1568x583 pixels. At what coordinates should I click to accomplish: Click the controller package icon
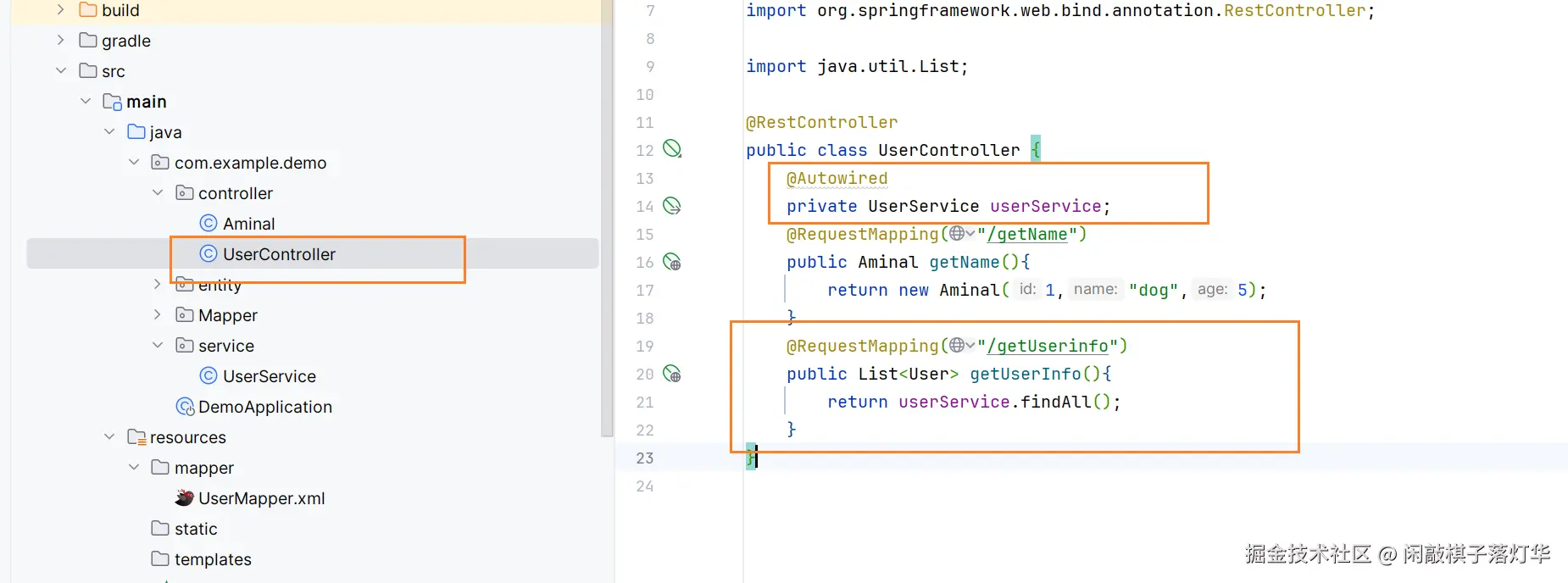(x=184, y=192)
